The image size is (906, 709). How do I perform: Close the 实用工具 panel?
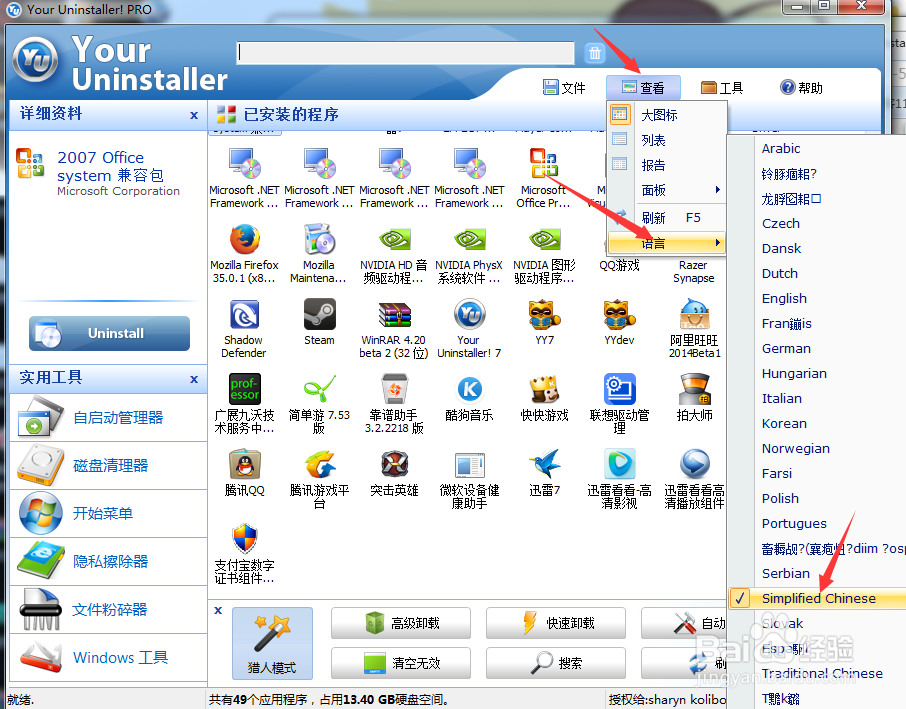coord(194,379)
